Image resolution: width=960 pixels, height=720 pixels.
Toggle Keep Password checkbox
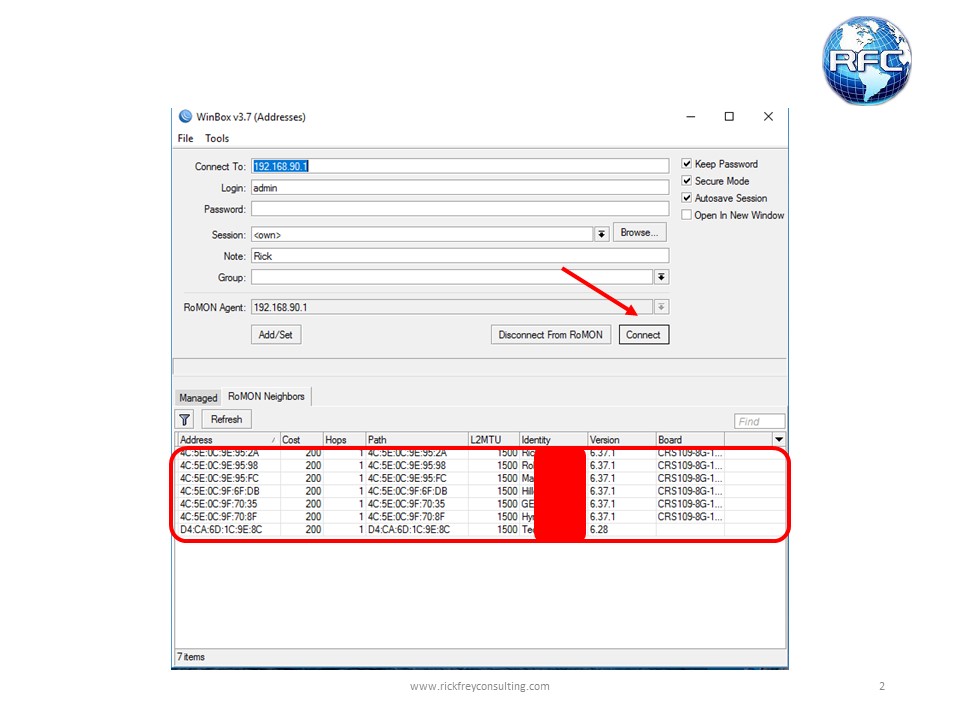(x=686, y=163)
